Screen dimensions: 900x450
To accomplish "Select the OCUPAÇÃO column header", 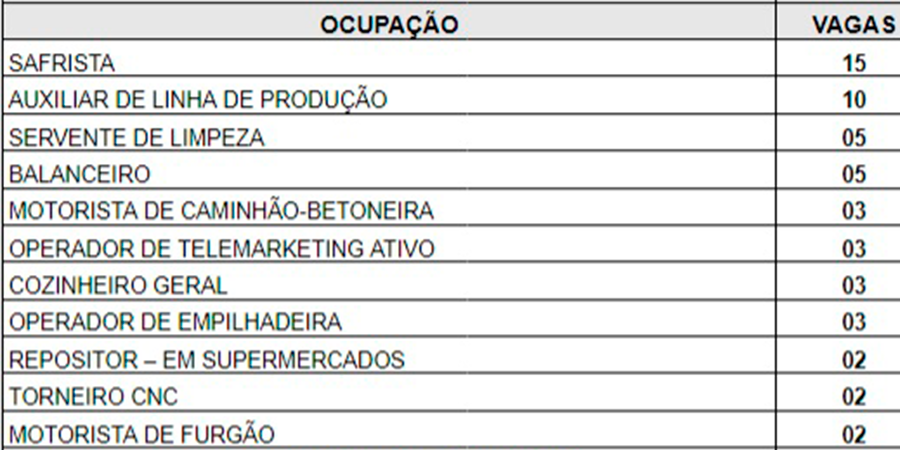I will click(389, 23).
